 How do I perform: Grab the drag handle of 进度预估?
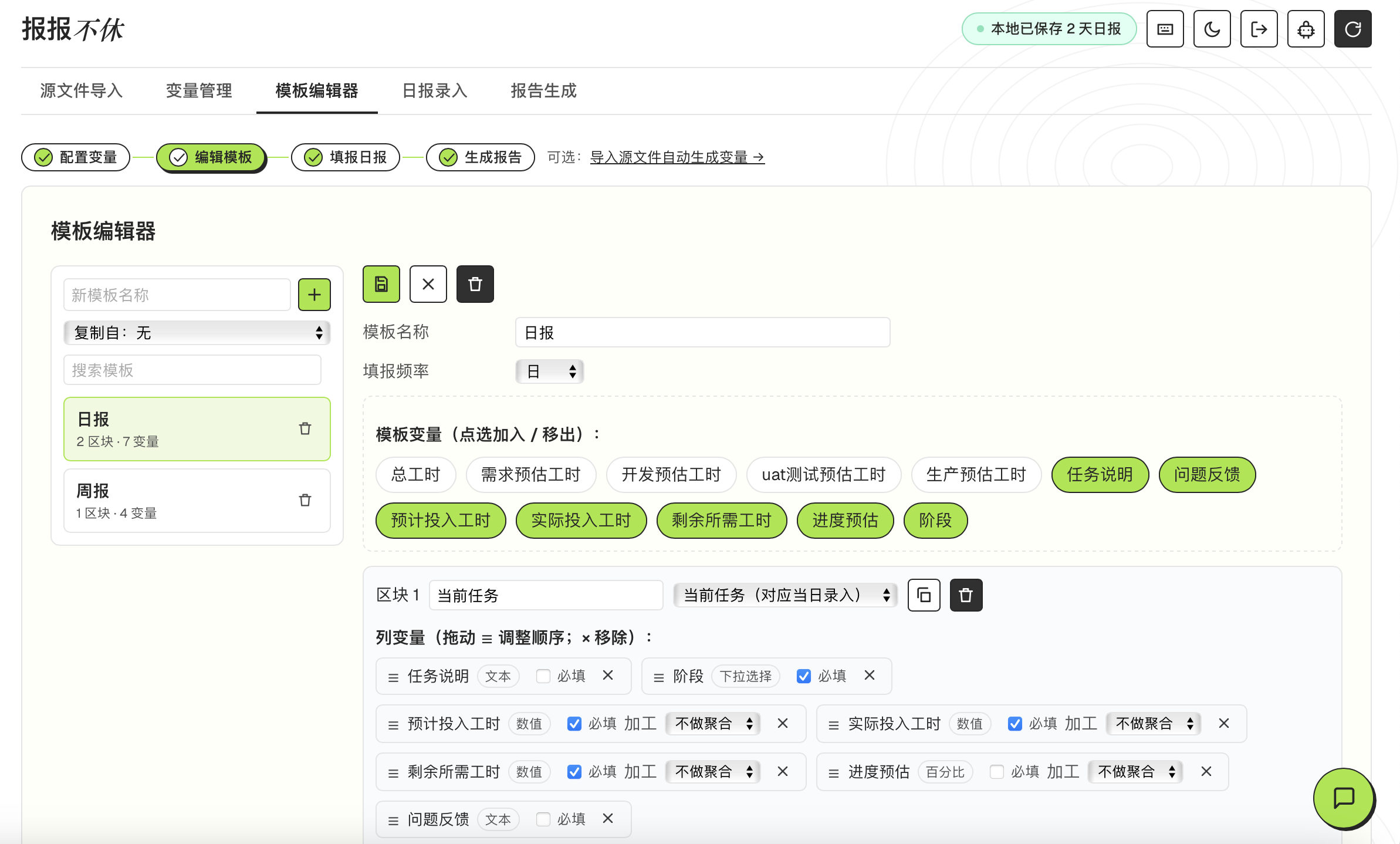834,773
